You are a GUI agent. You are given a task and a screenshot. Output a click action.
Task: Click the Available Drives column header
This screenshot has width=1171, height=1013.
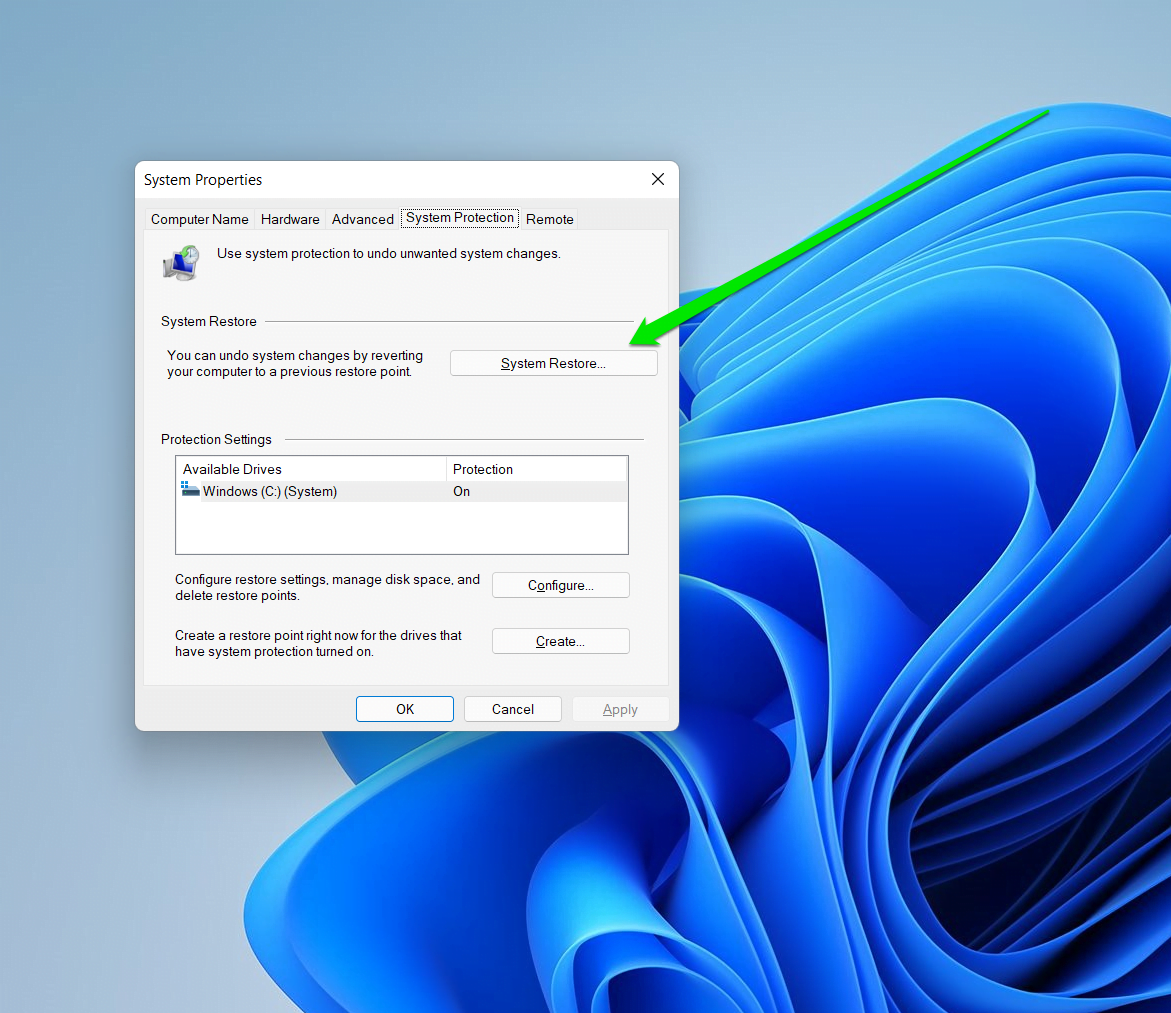[311, 469]
